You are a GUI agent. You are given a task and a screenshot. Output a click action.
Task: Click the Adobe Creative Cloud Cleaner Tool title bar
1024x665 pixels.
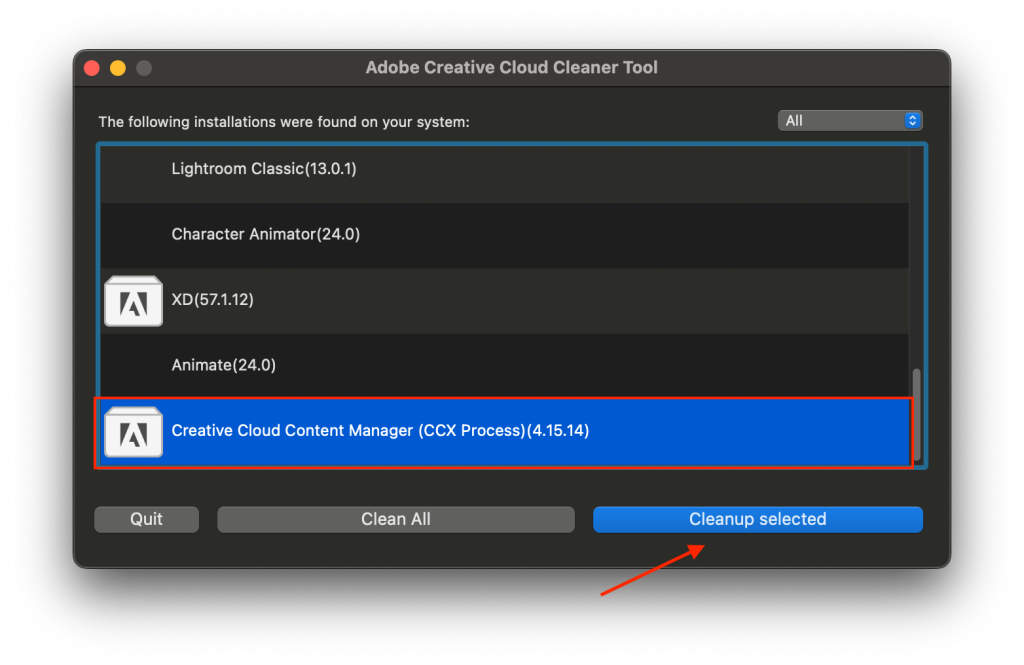512,67
